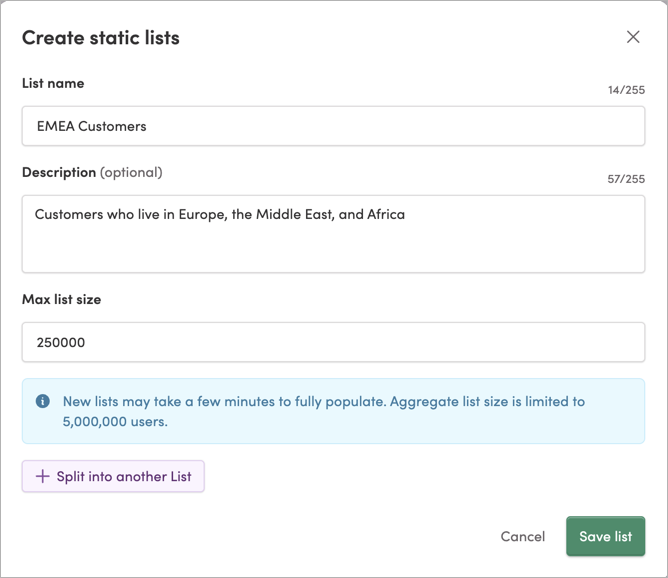Click the List name label
The height and width of the screenshot is (578, 668).
click(x=53, y=83)
